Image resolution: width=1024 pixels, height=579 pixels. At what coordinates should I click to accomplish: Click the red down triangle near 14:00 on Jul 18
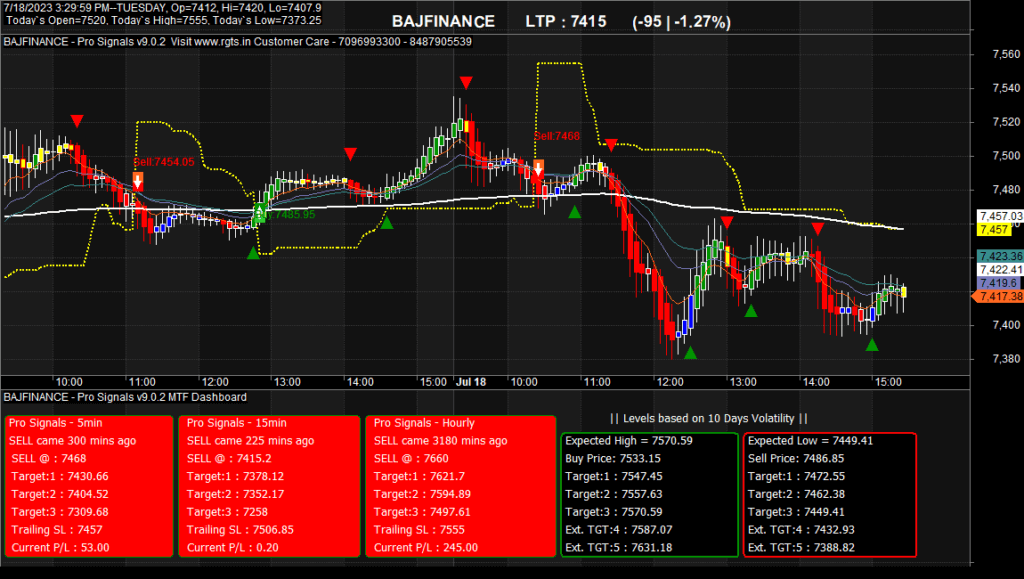point(818,228)
